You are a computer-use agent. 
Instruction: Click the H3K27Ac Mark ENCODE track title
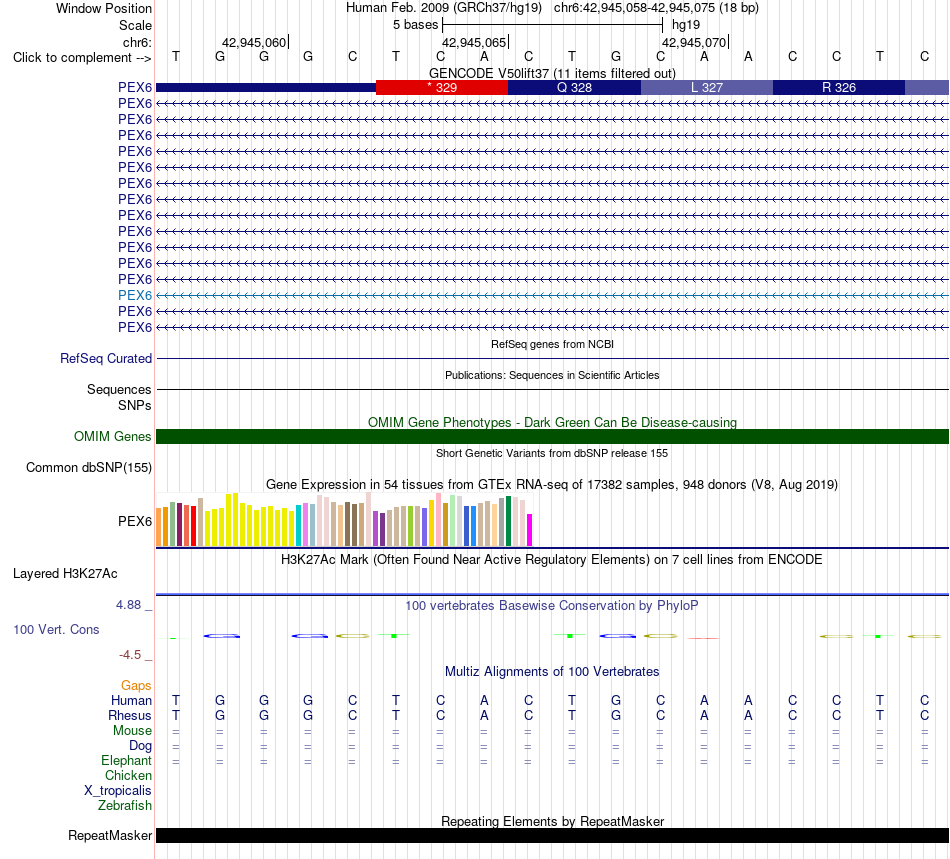552,559
